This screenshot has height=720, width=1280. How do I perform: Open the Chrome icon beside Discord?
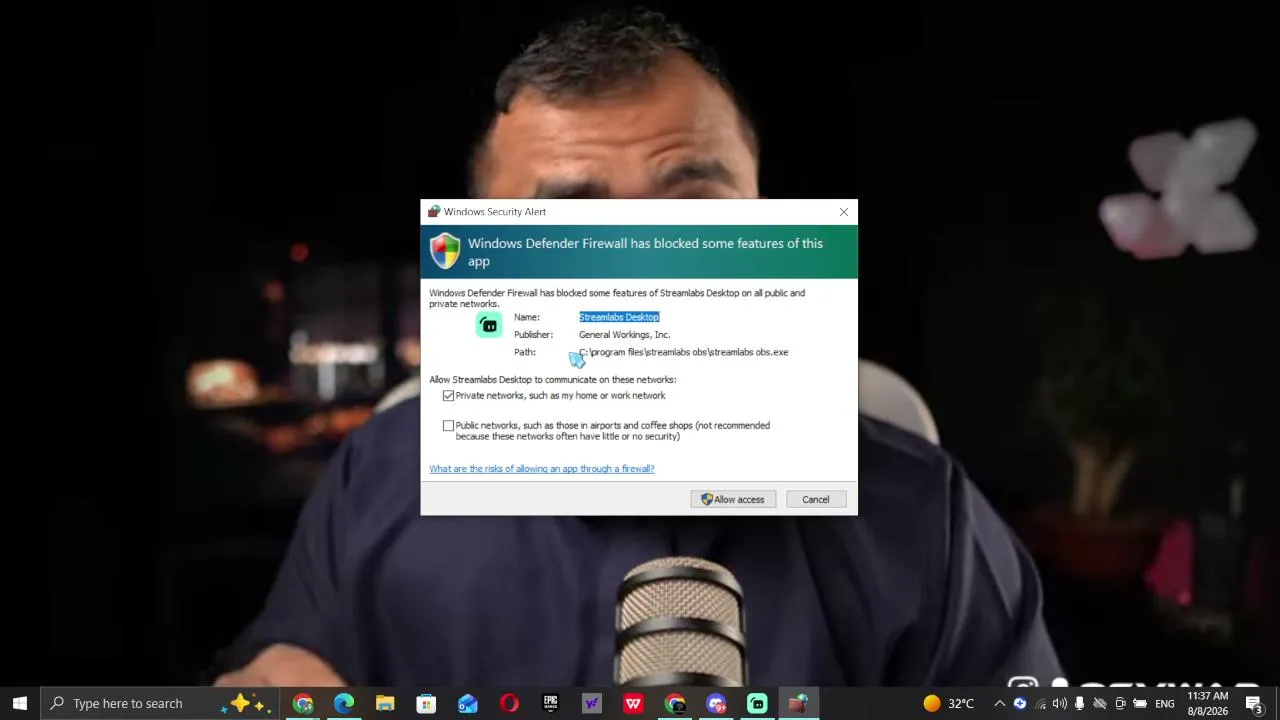675,703
